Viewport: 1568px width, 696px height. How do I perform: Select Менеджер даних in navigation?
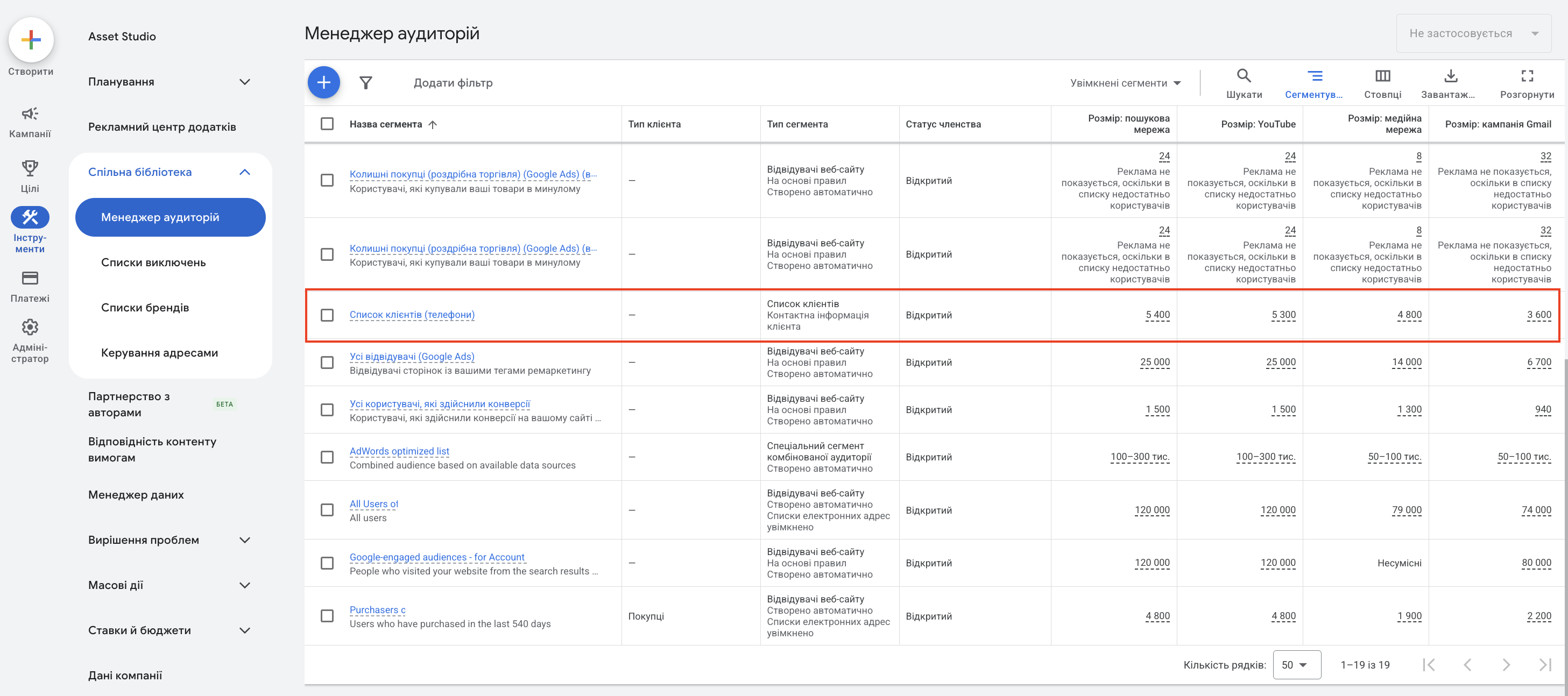click(136, 495)
